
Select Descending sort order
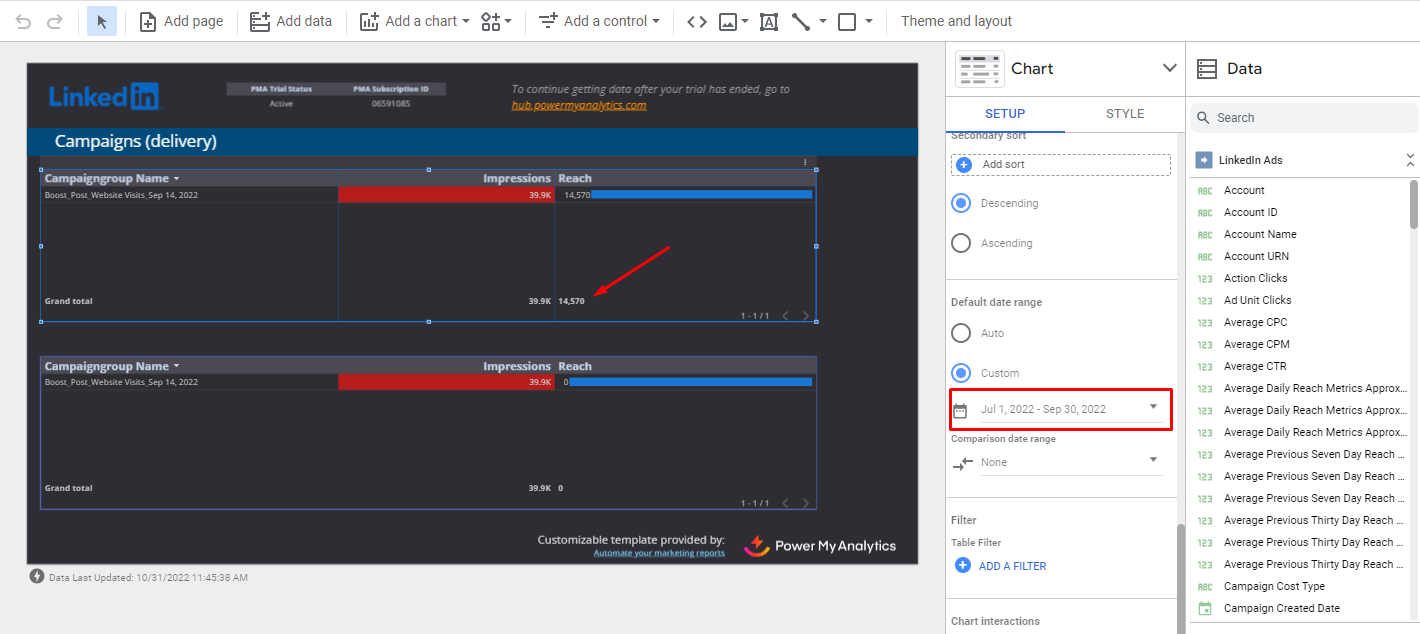[961, 203]
